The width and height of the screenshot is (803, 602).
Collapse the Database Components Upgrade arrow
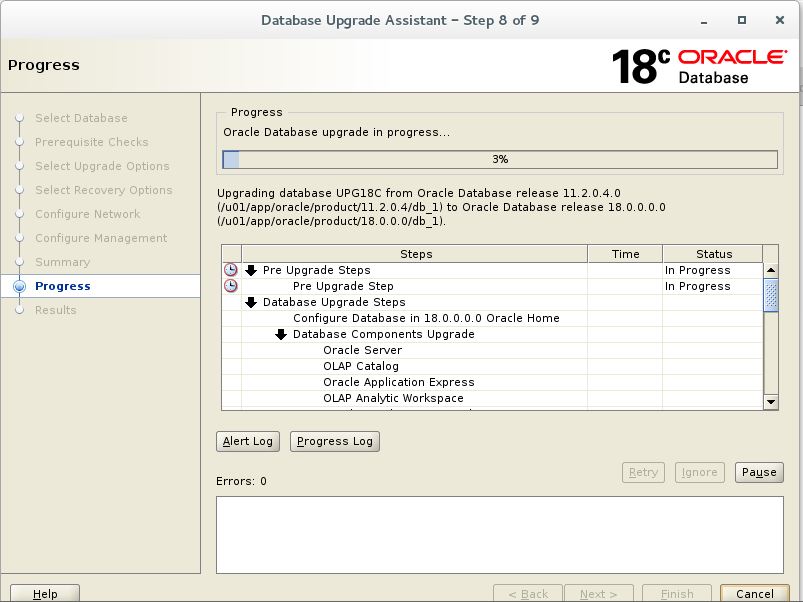(x=281, y=334)
